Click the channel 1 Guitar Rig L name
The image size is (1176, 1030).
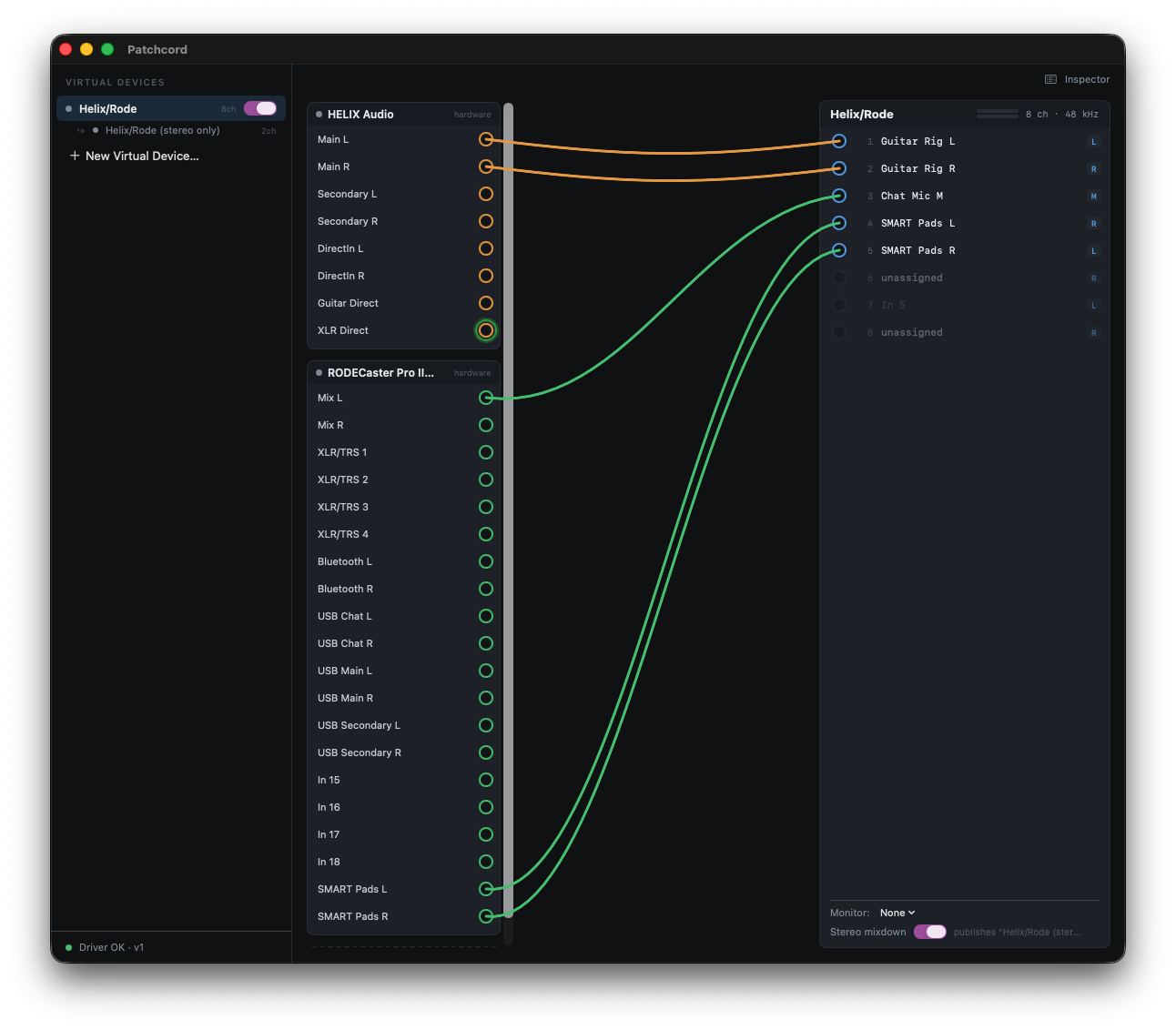[917, 141]
